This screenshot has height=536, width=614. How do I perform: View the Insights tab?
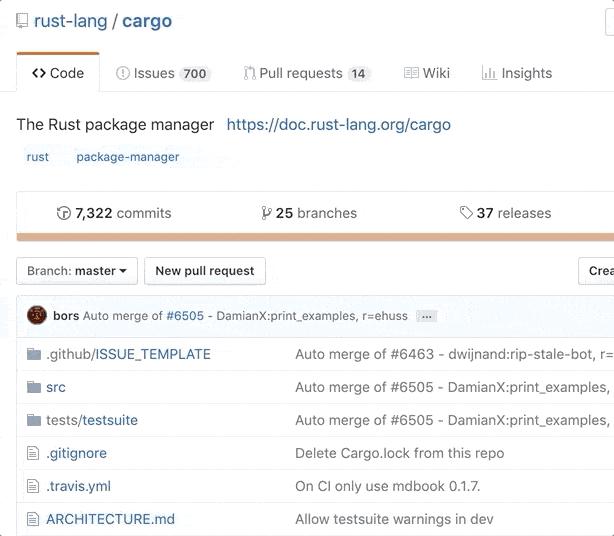click(x=517, y=73)
